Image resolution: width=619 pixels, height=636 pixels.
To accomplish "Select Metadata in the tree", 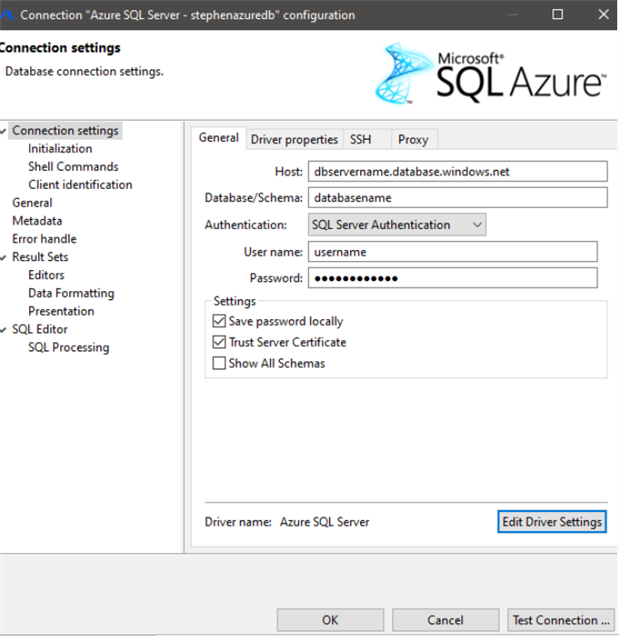I will click(x=37, y=221).
